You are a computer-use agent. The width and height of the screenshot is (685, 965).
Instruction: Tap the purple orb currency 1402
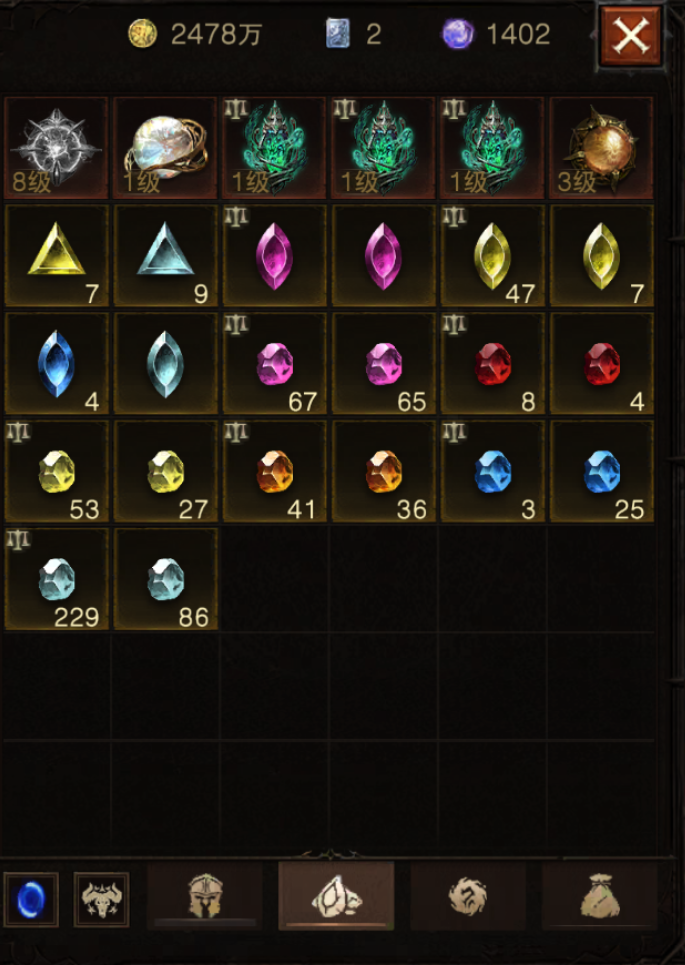(496, 34)
